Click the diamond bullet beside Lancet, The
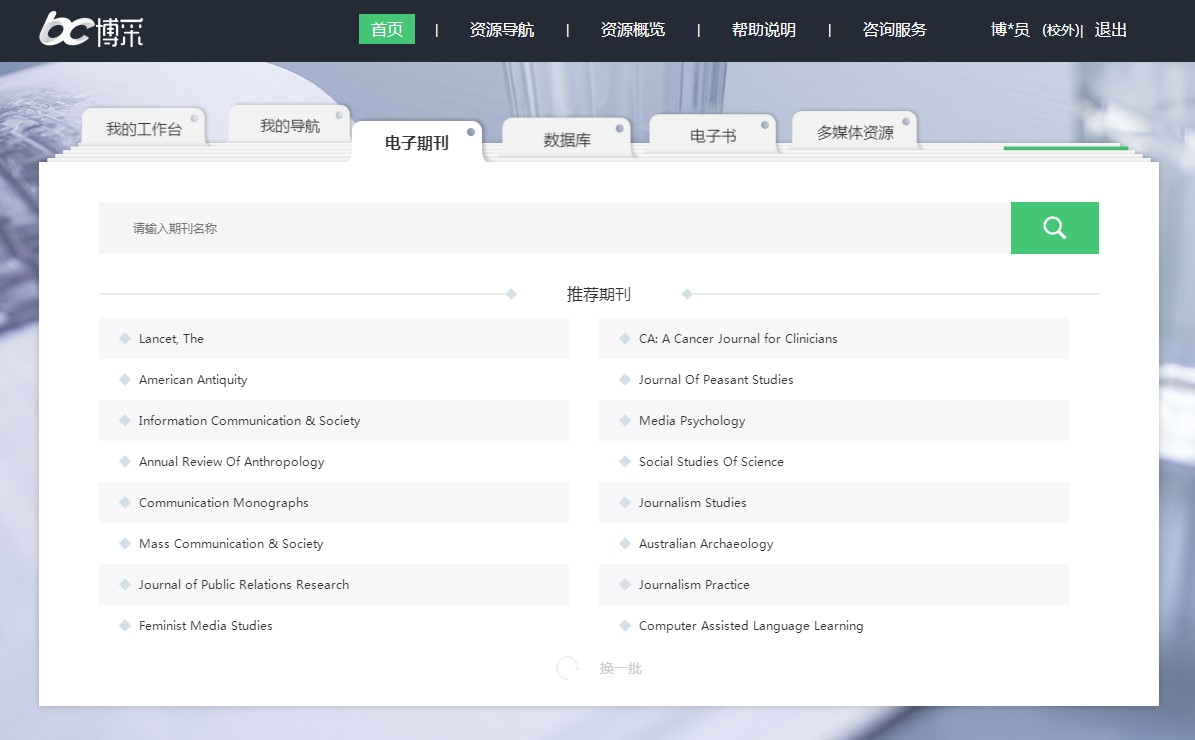1195x740 pixels. coord(125,338)
